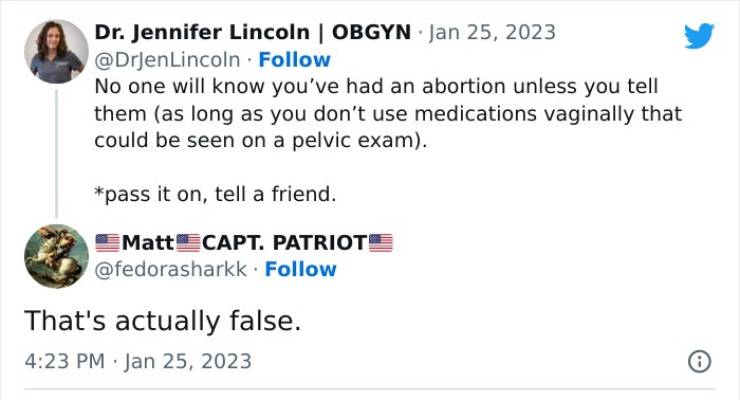The image size is (740, 400).
Task: Click the flag emoji before "Matt"
Action: (107, 242)
